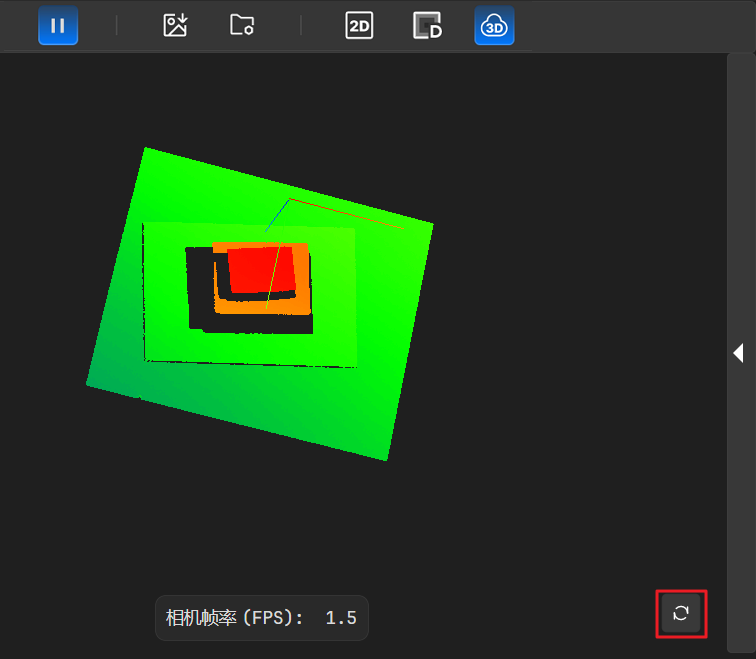
Task: Expand the collapsed right side panel
Action: pyautogui.click(x=739, y=353)
